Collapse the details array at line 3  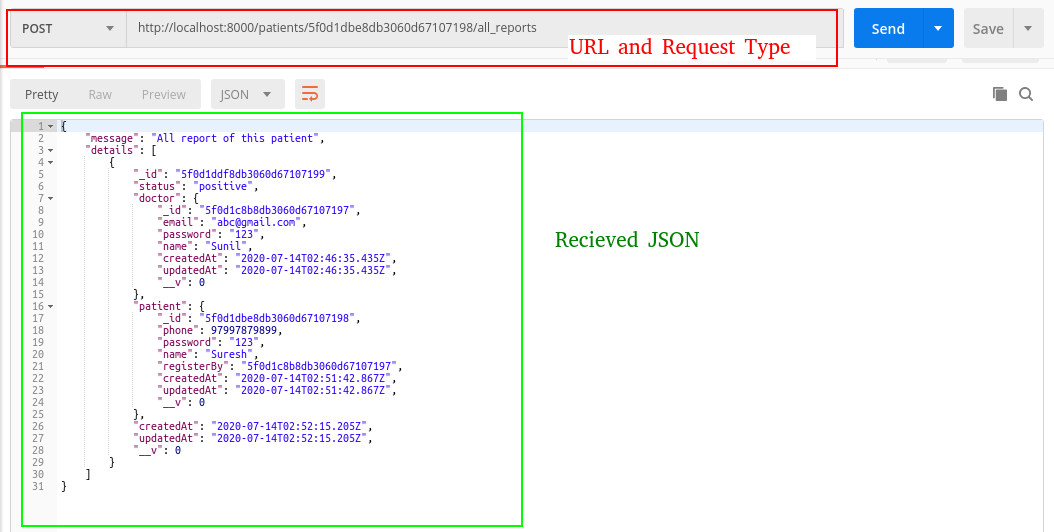click(x=50, y=151)
